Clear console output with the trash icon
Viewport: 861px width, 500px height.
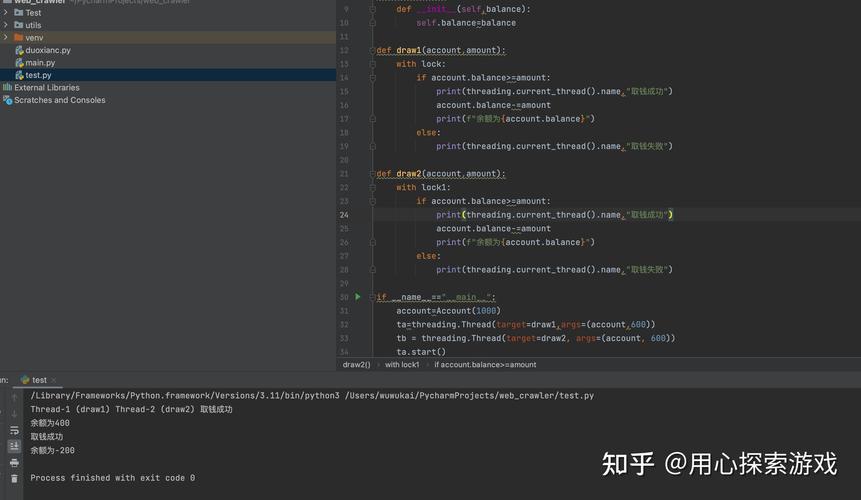(x=14, y=479)
